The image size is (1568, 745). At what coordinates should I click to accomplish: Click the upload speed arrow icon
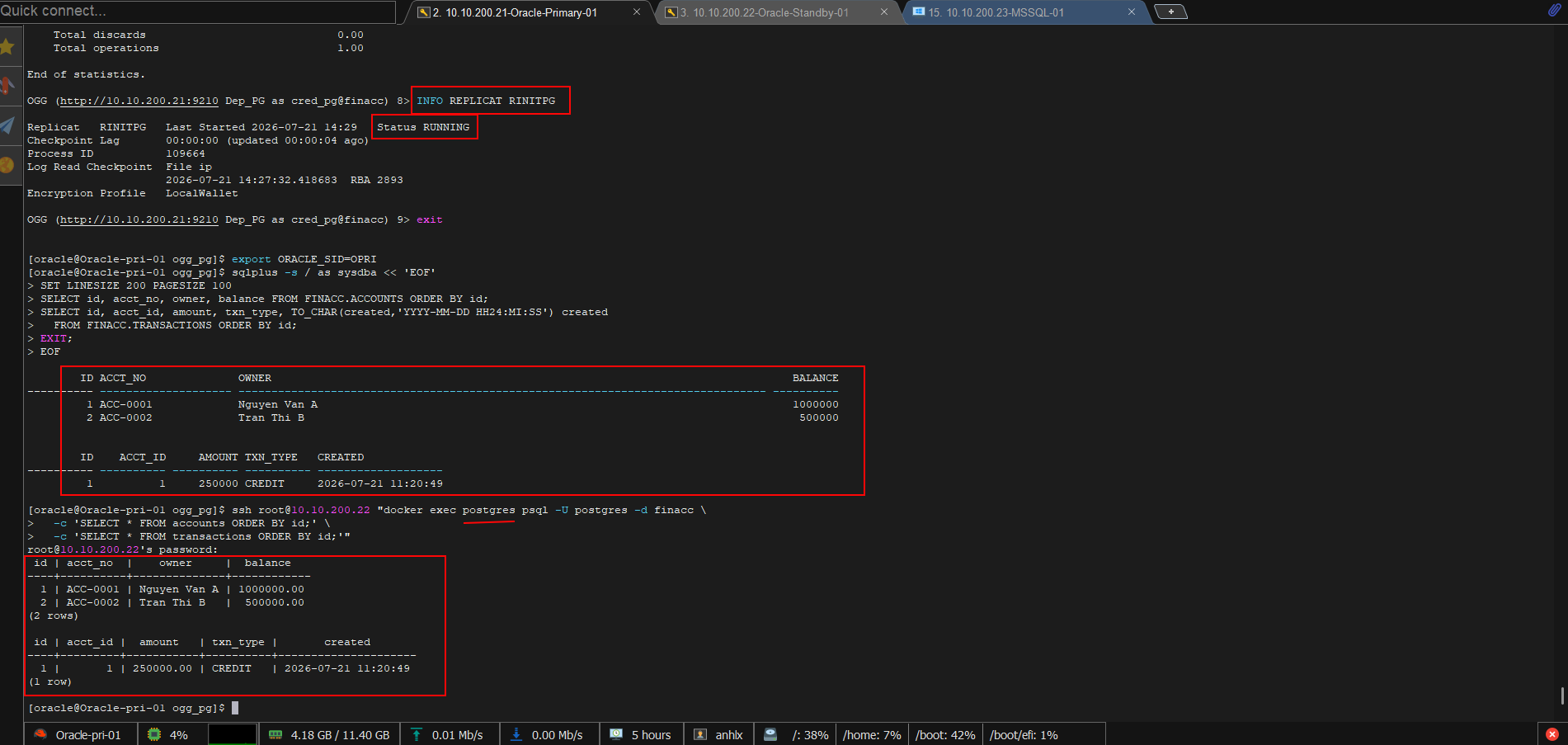pyautogui.click(x=417, y=734)
